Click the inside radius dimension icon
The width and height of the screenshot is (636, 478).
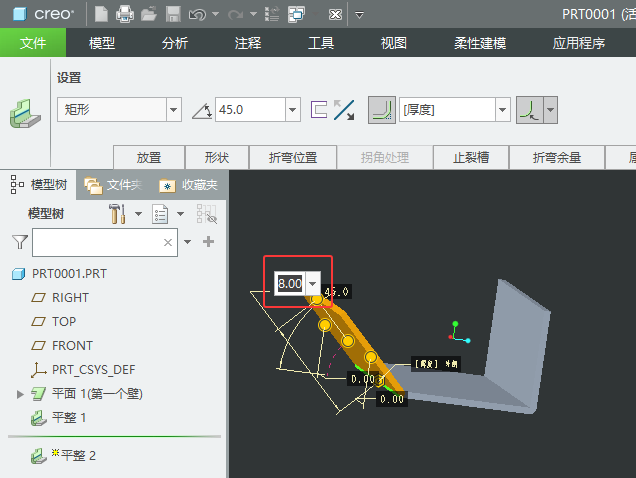click(x=529, y=110)
